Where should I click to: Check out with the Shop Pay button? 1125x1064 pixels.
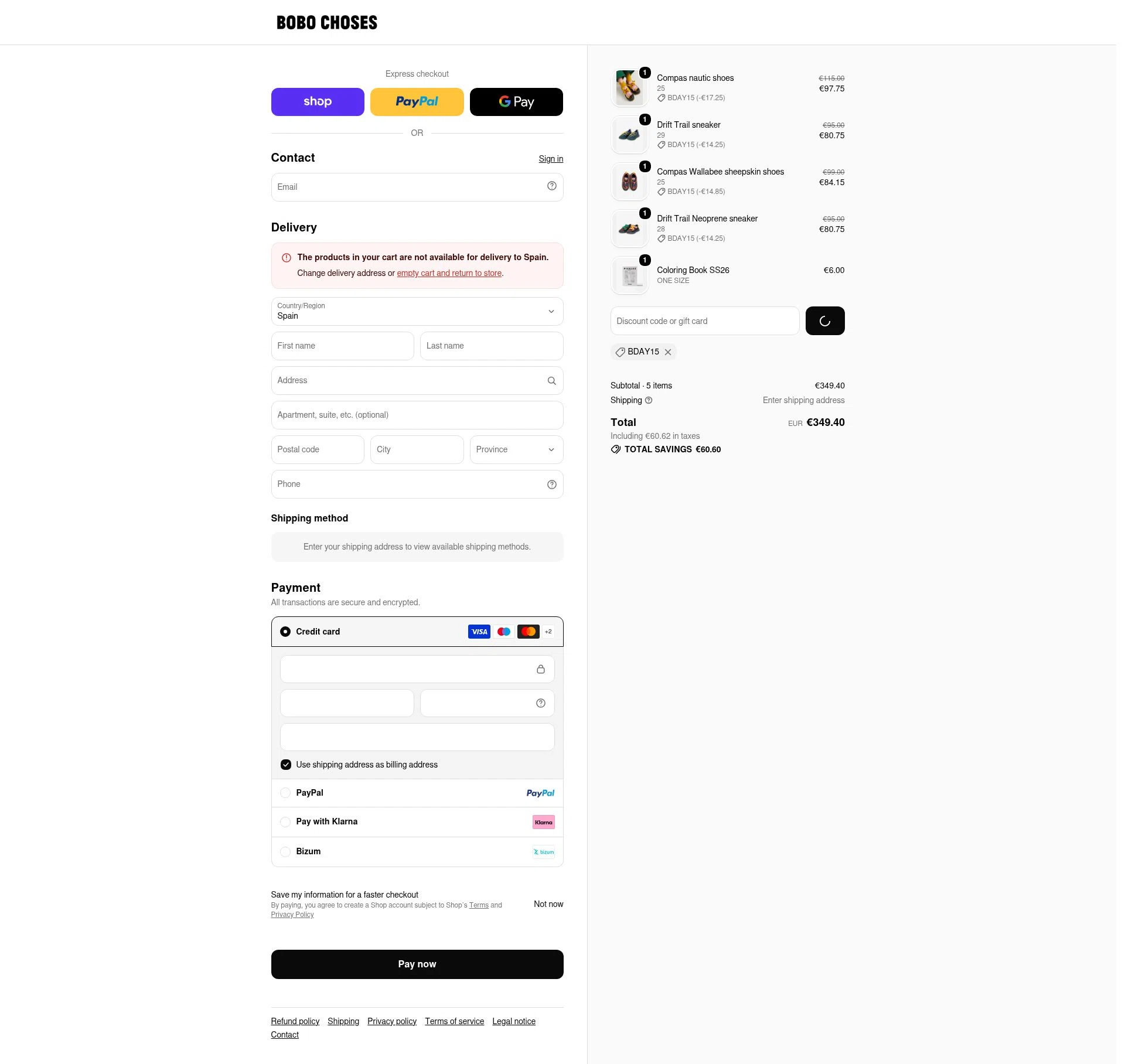[318, 102]
